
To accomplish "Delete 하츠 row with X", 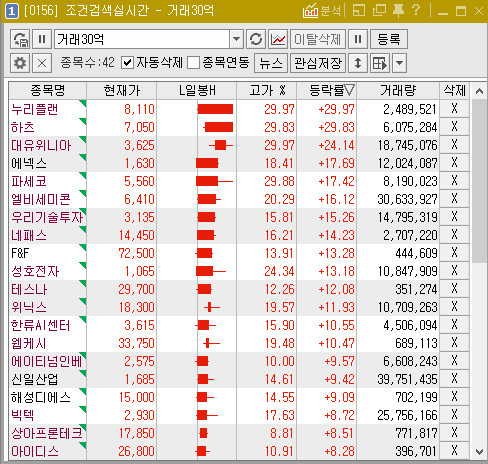I will [x=454, y=127].
